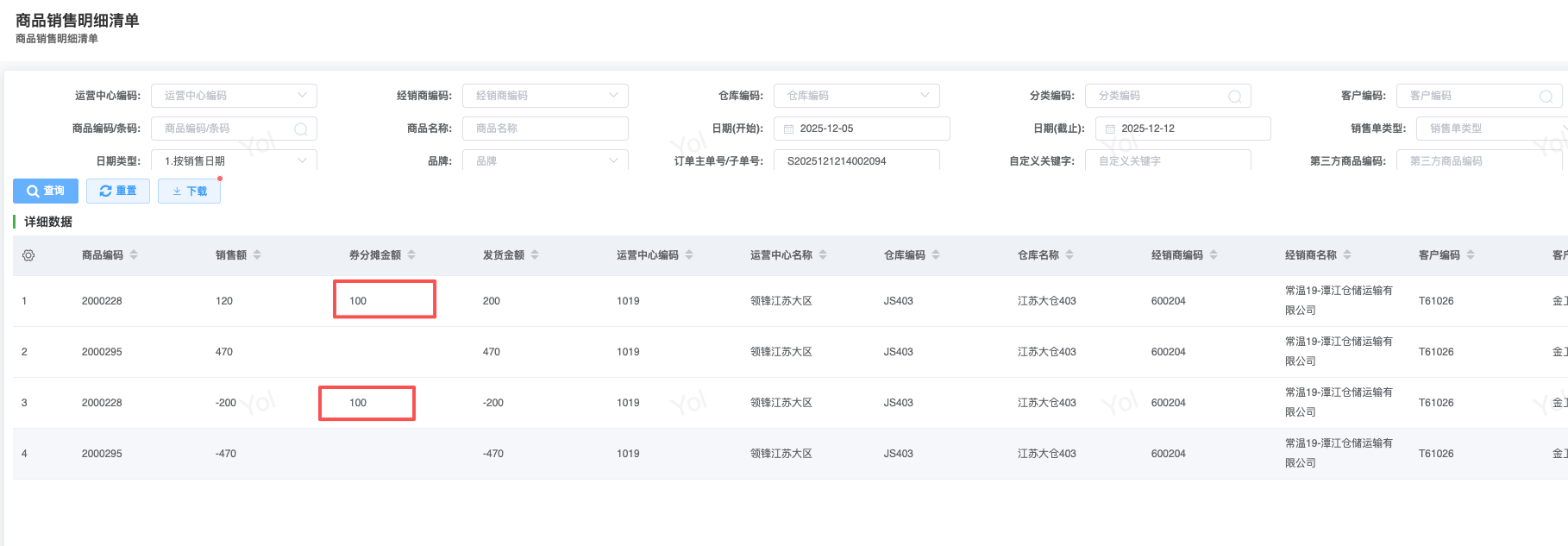The image size is (1568, 546).
Task: Click the 订单主单号/子单号 input field
Action: pyautogui.click(x=856, y=160)
